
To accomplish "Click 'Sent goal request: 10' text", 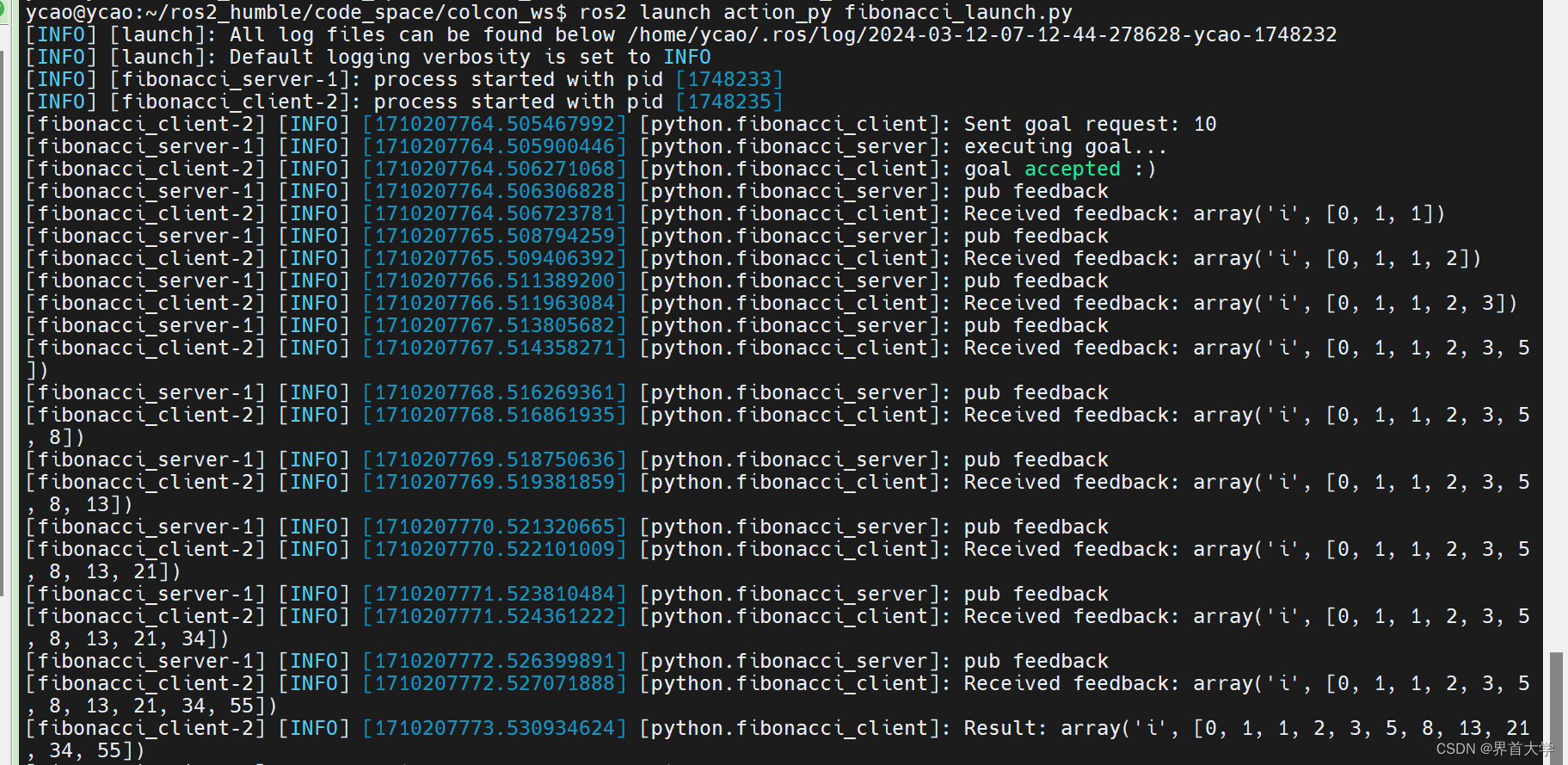I will coord(1090,124).
